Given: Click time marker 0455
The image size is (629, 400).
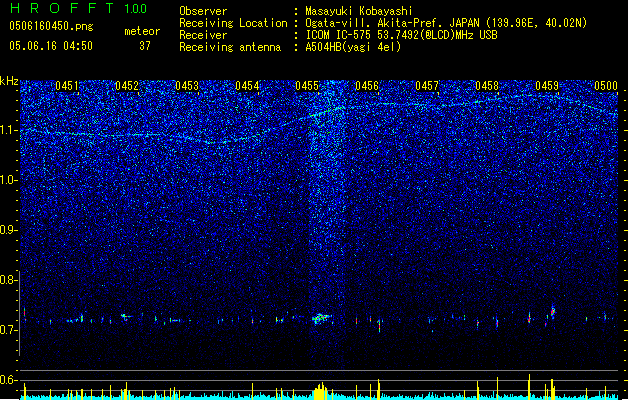Looking at the screenshot, I should coord(307,86).
